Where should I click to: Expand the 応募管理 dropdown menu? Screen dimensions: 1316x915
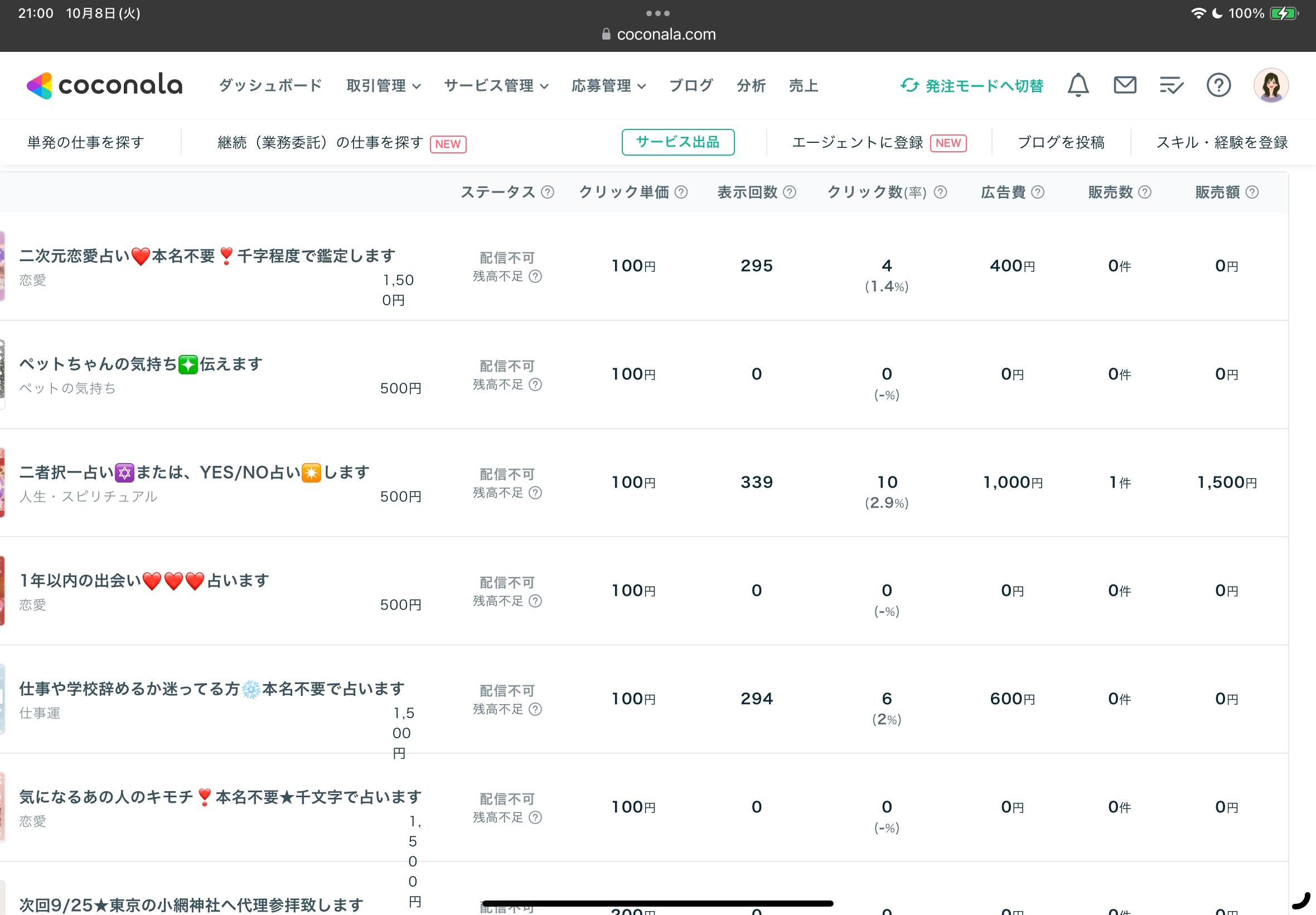608,85
